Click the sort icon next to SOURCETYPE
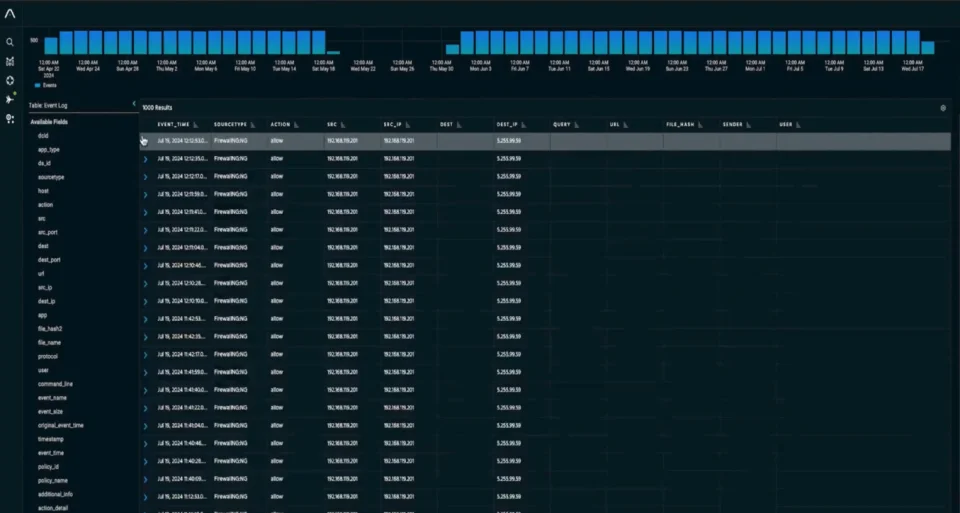Viewport: 960px width, 513px height. (252, 125)
